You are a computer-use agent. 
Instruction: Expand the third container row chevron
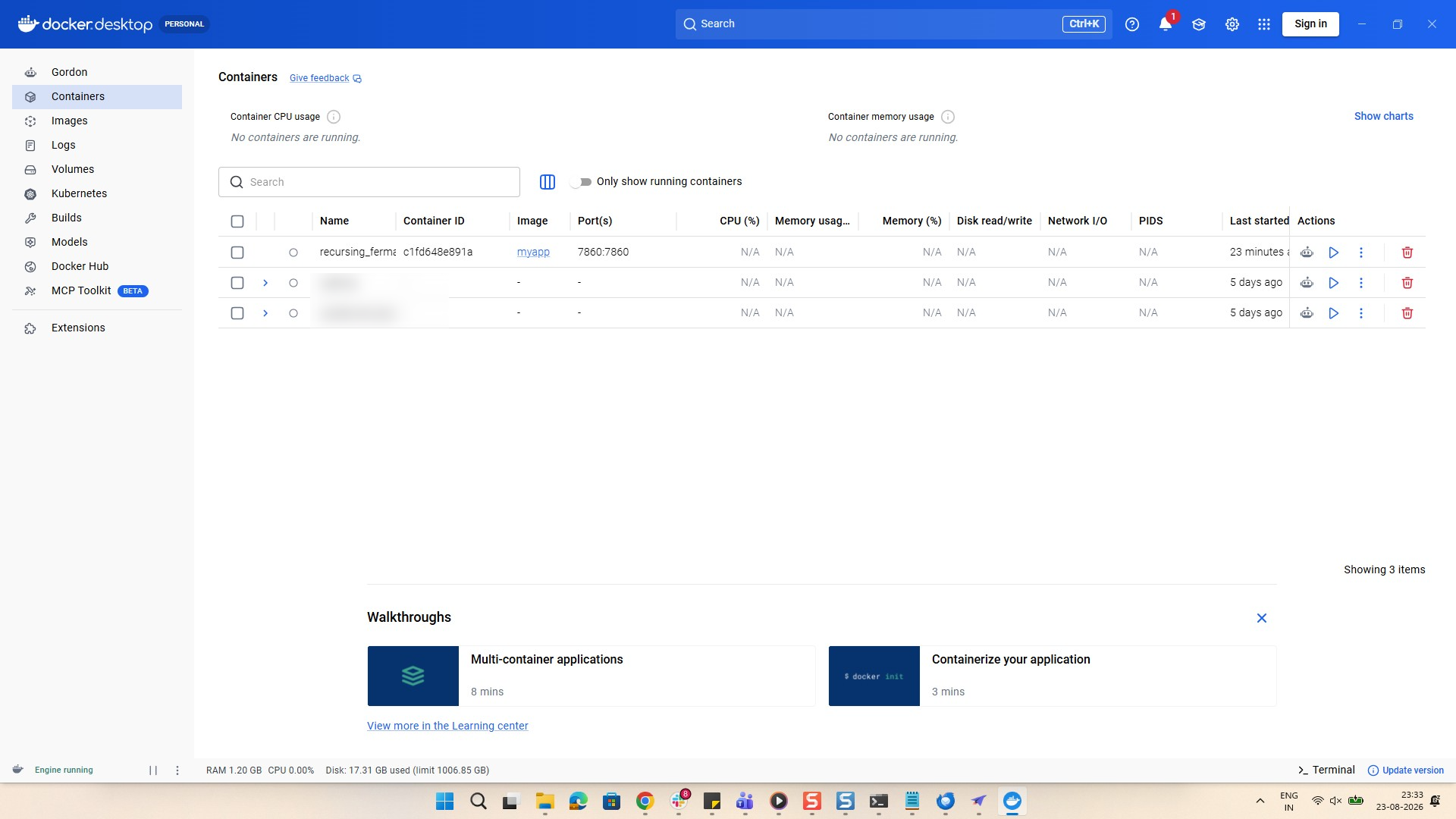265,313
